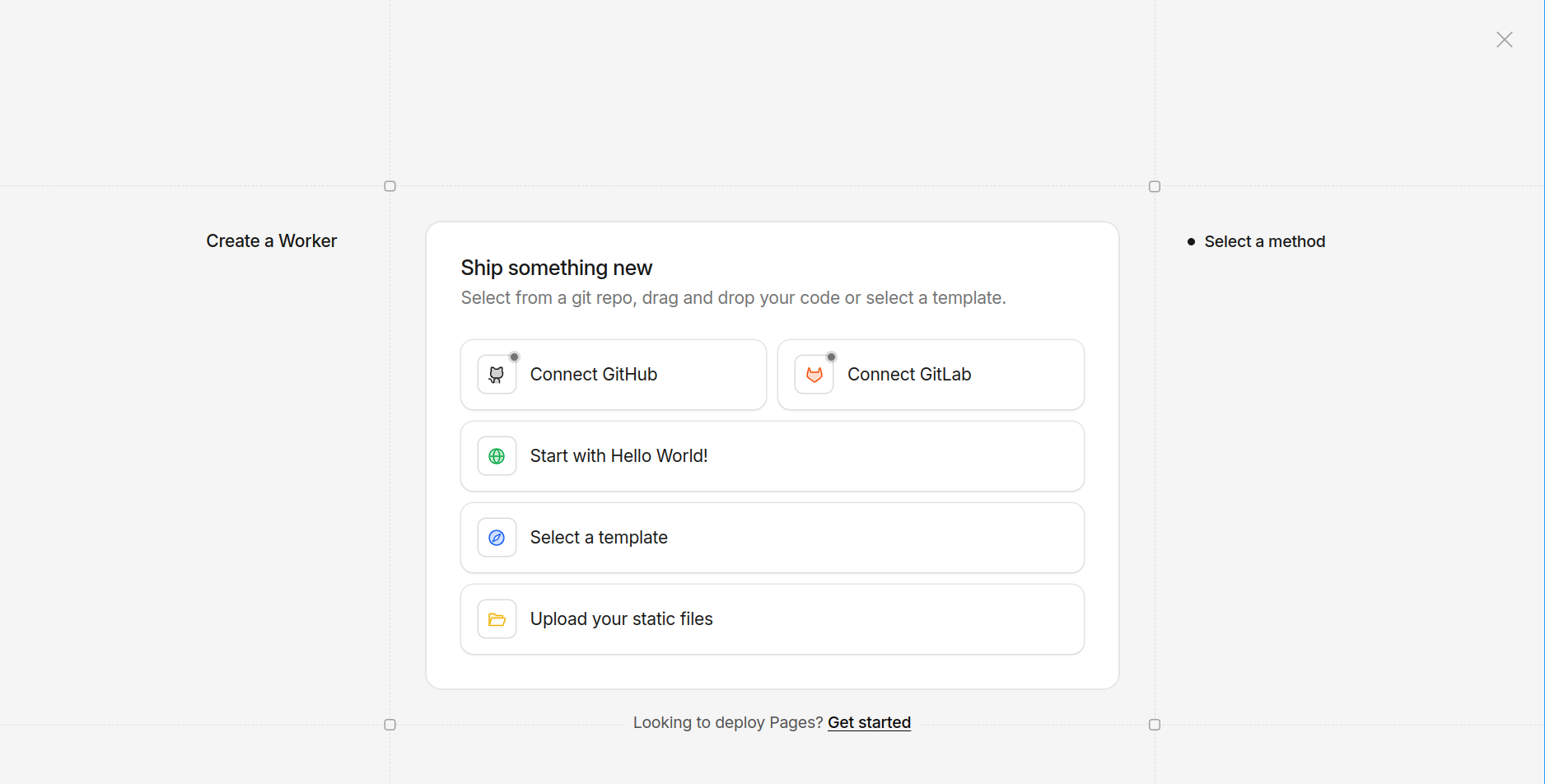
Task: Click the bullet beside Select a method
Action: click(x=1192, y=240)
